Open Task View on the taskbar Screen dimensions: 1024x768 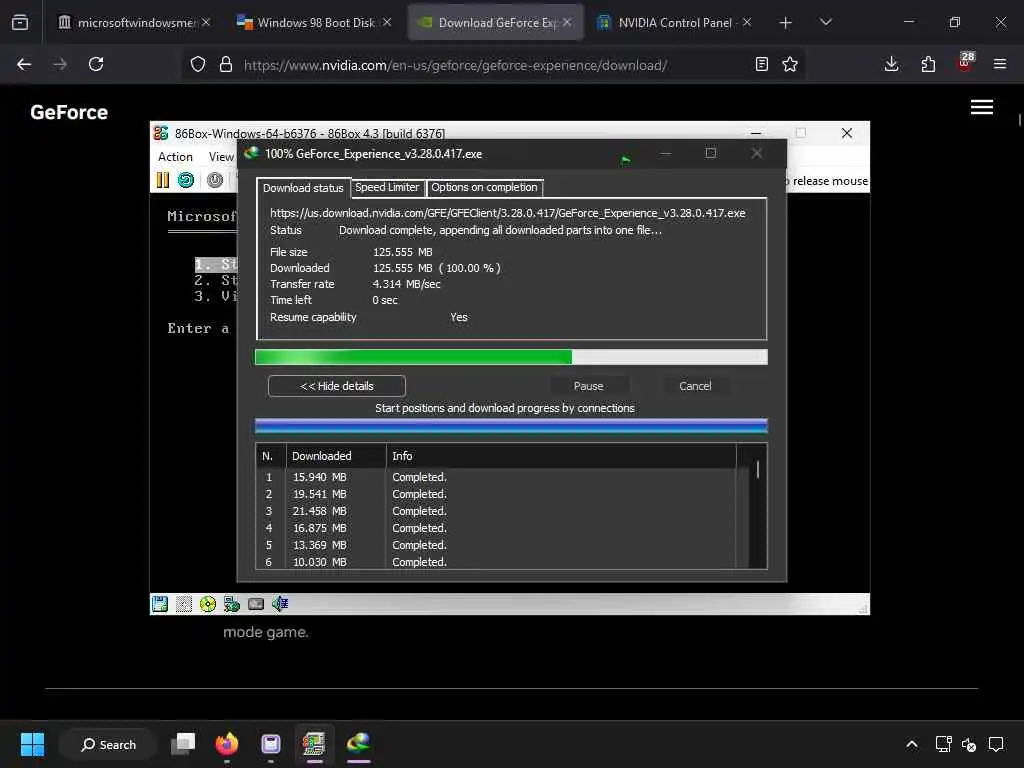[183, 744]
